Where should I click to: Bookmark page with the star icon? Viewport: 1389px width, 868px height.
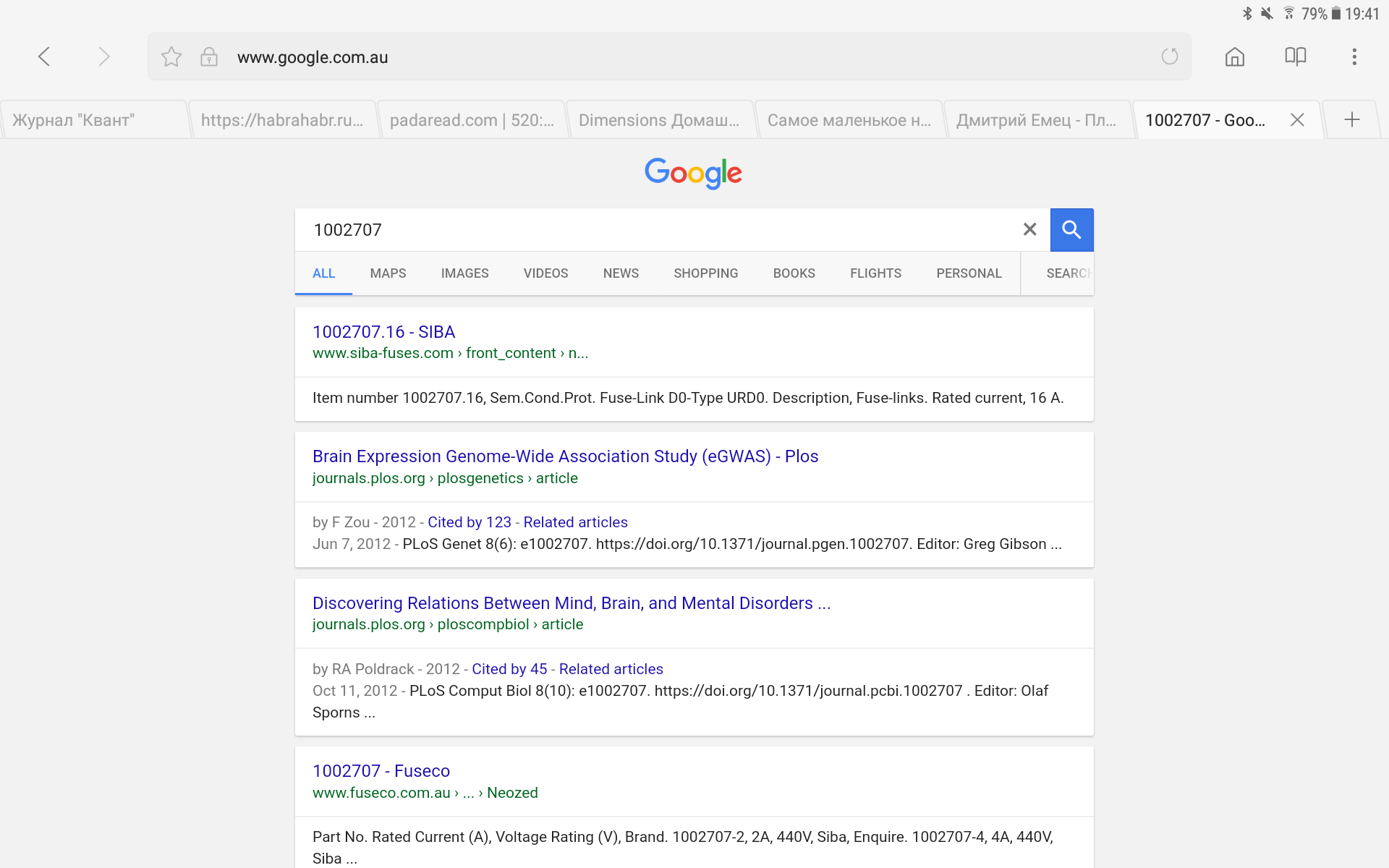(x=171, y=56)
